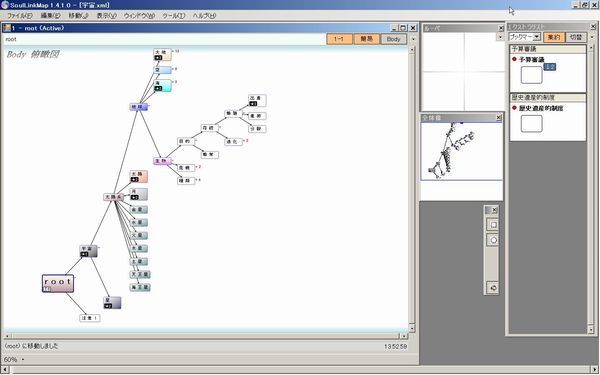Open the 編集 menu
This screenshot has width=600, height=375.
(51, 16)
